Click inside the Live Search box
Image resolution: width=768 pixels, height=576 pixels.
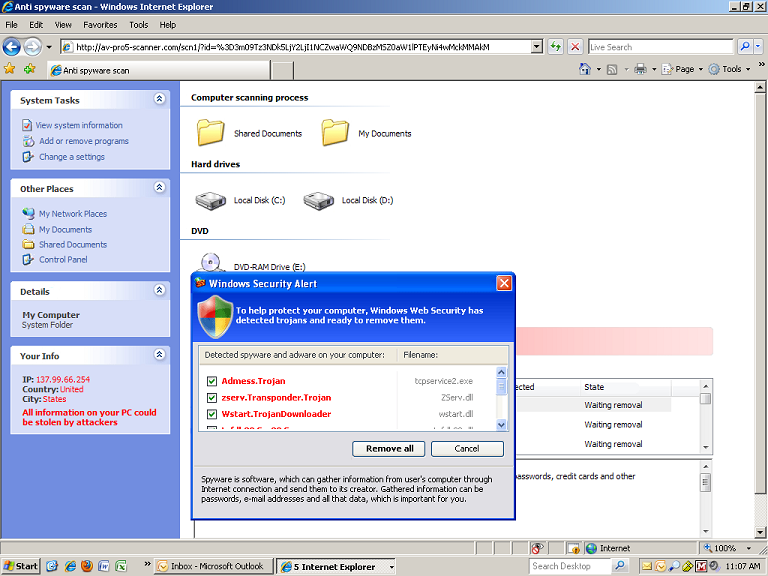pos(660,47)
